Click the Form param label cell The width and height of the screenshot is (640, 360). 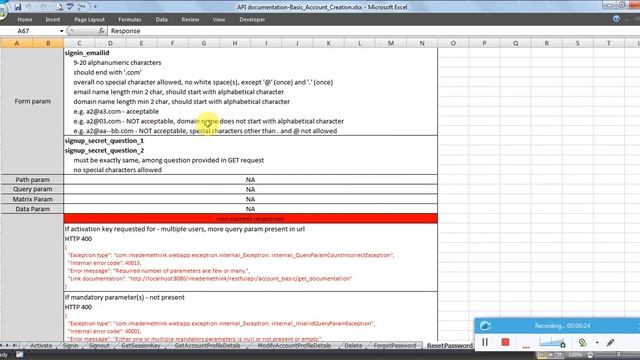tap(33, 101)
